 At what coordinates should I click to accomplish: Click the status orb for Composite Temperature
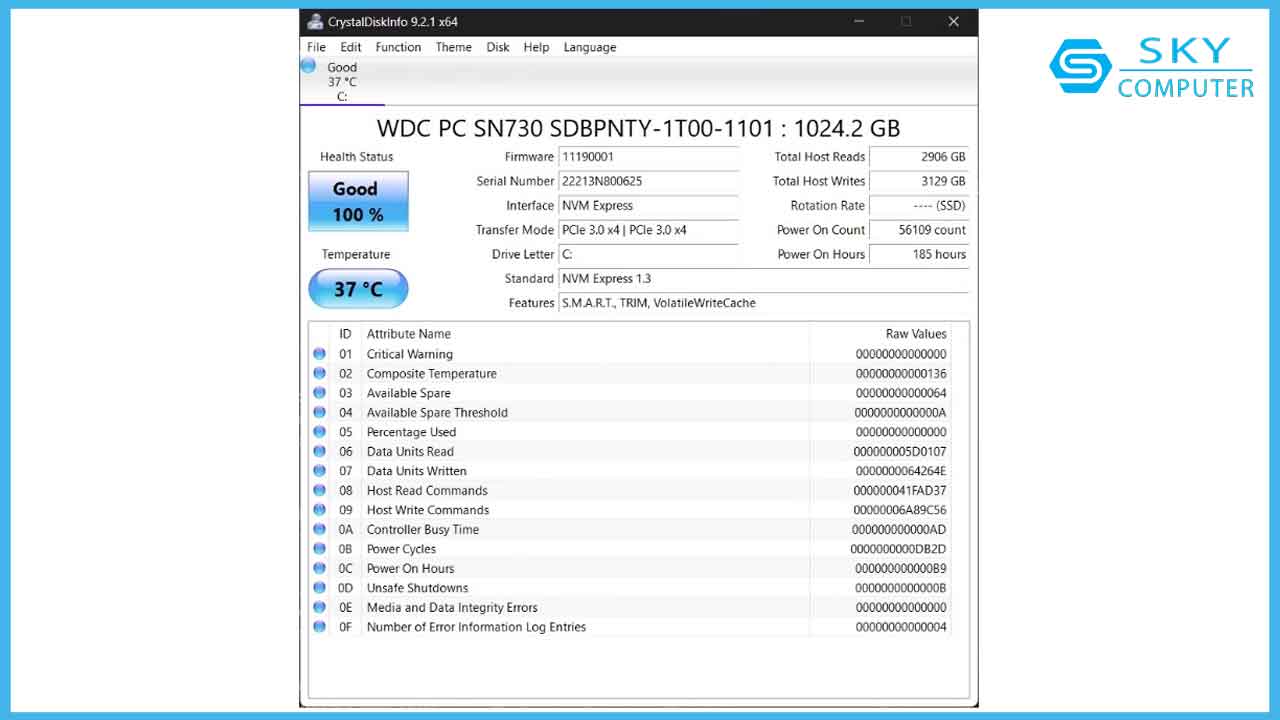319,373
